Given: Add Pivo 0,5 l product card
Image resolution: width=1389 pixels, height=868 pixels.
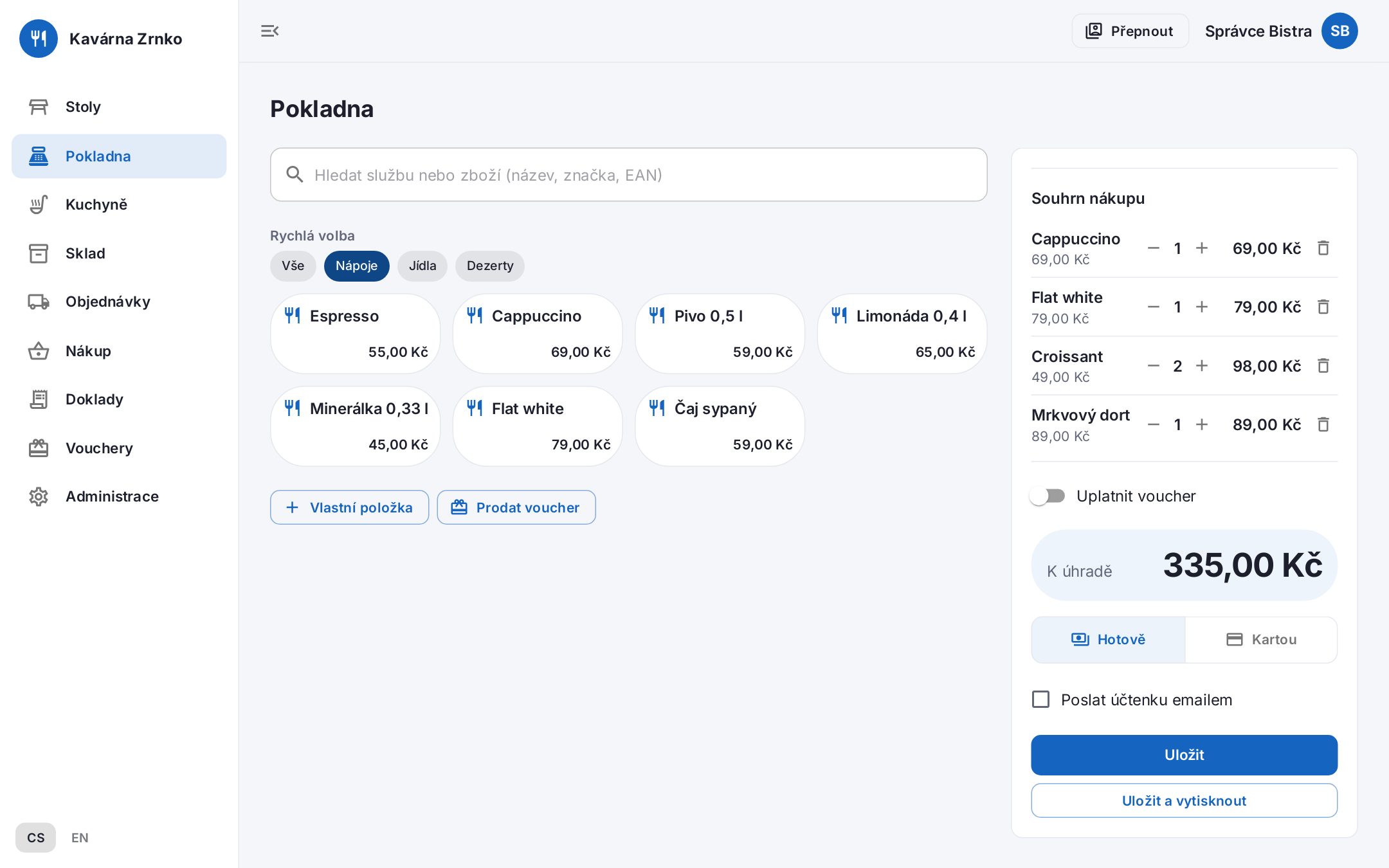Looking at the screenshot, I should click(x=720, y=334).
